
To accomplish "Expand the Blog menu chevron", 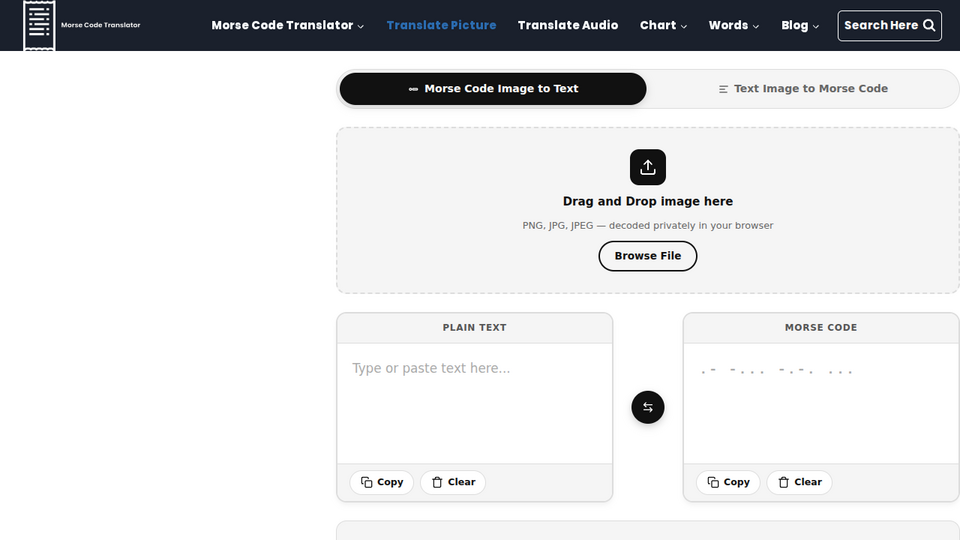I will click(x=816, y=26).
